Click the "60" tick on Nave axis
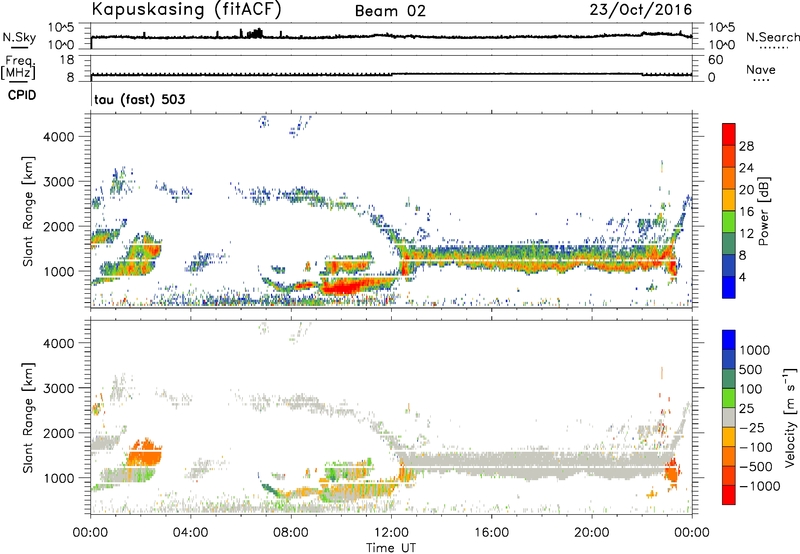This screenshot has width=800, height=554. (715, 60)
